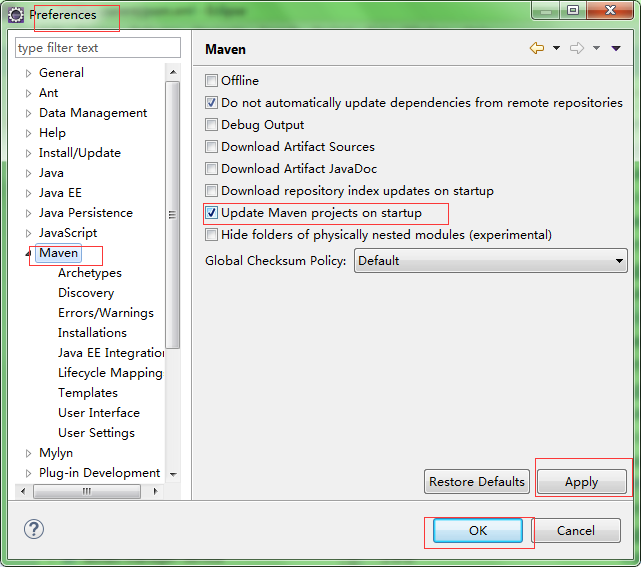Viewport: 641px width, 567px height.
Task: Click the Back navigation arrow icon
Action: [x=537, y=48]
